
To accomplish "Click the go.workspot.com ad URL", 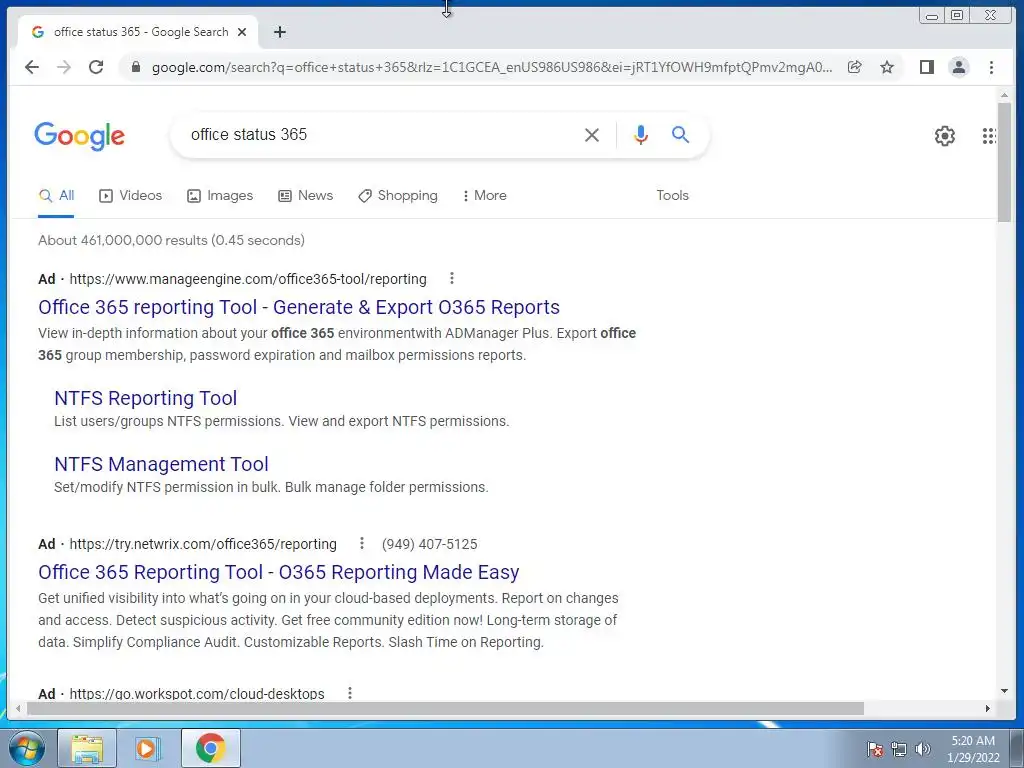I will click(x=197, y=694).
